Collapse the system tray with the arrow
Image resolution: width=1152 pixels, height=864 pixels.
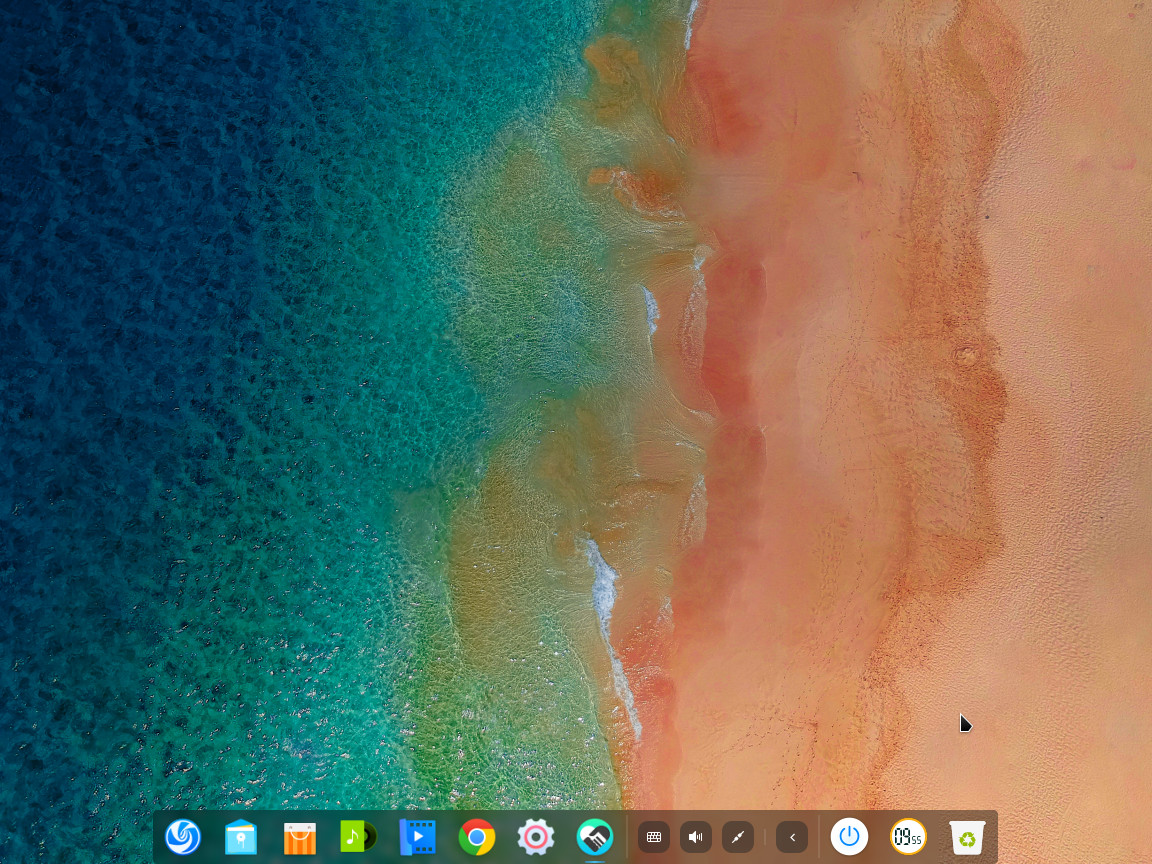tap(792, 837)
